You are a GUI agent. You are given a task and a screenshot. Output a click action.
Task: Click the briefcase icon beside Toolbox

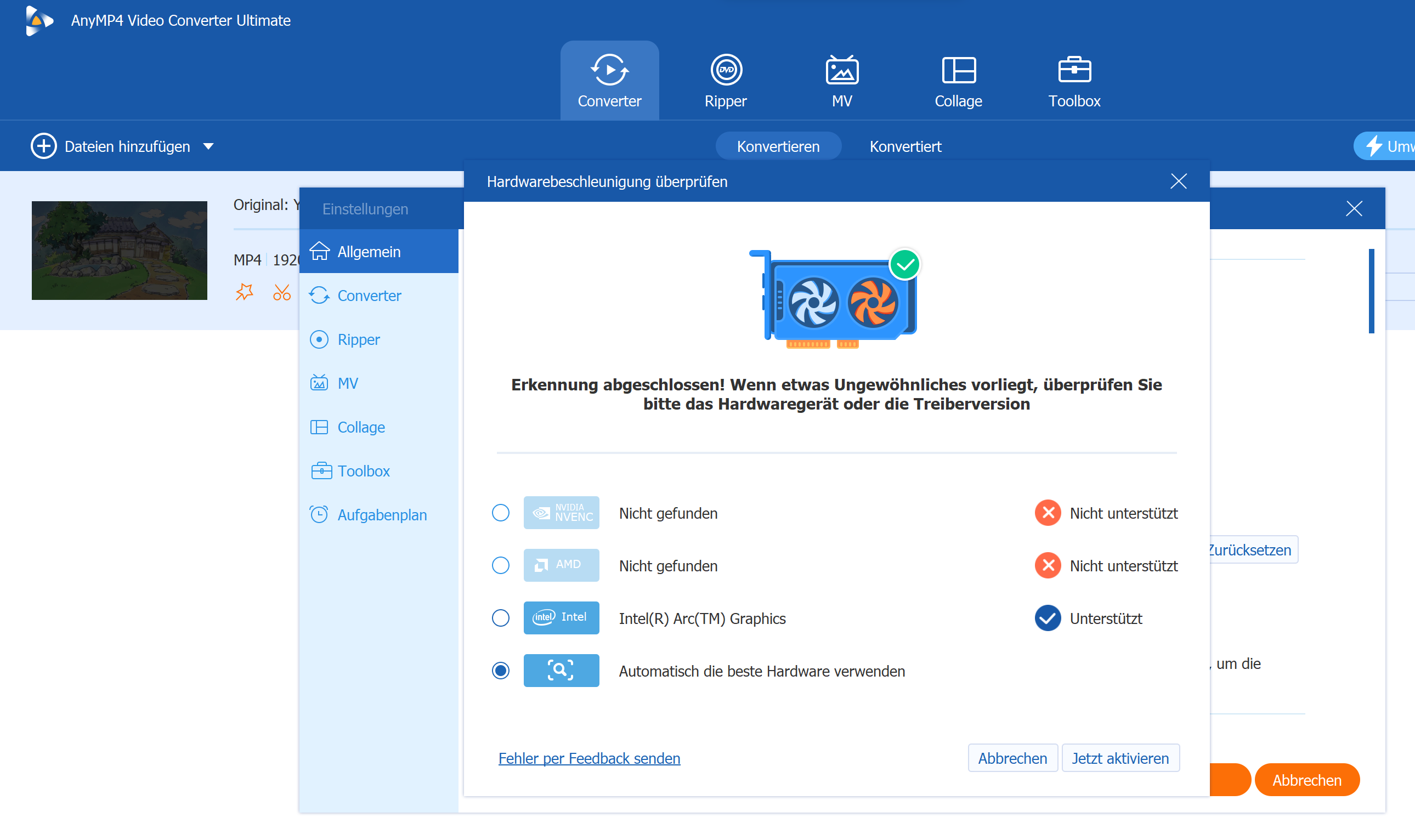click(321, 470)
